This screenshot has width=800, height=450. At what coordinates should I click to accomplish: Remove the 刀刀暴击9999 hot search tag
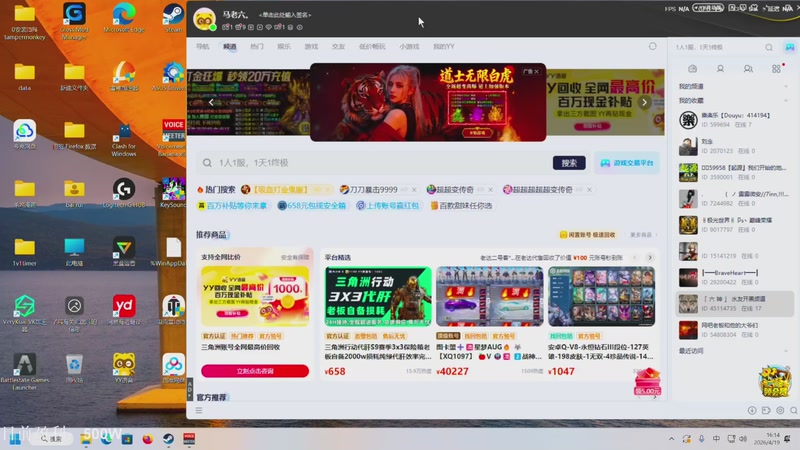click(x=414, y=190)
